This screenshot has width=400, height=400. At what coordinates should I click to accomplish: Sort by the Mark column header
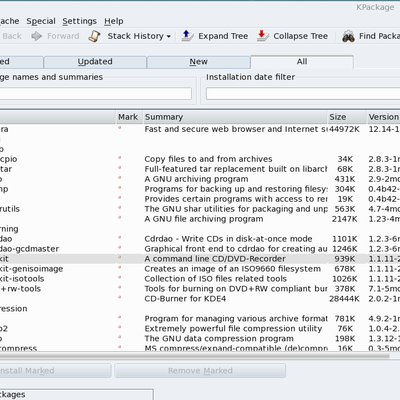tap(128, 117)
